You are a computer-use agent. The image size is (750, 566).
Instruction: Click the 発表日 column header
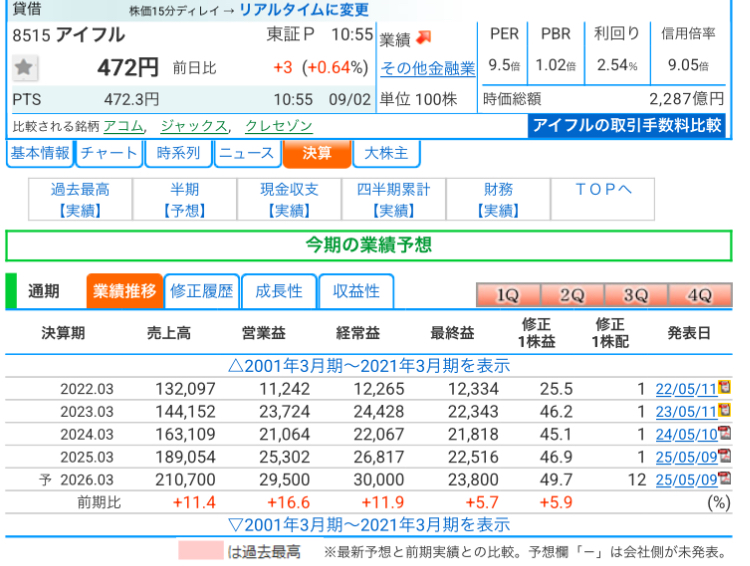click(x=689, y=333)
